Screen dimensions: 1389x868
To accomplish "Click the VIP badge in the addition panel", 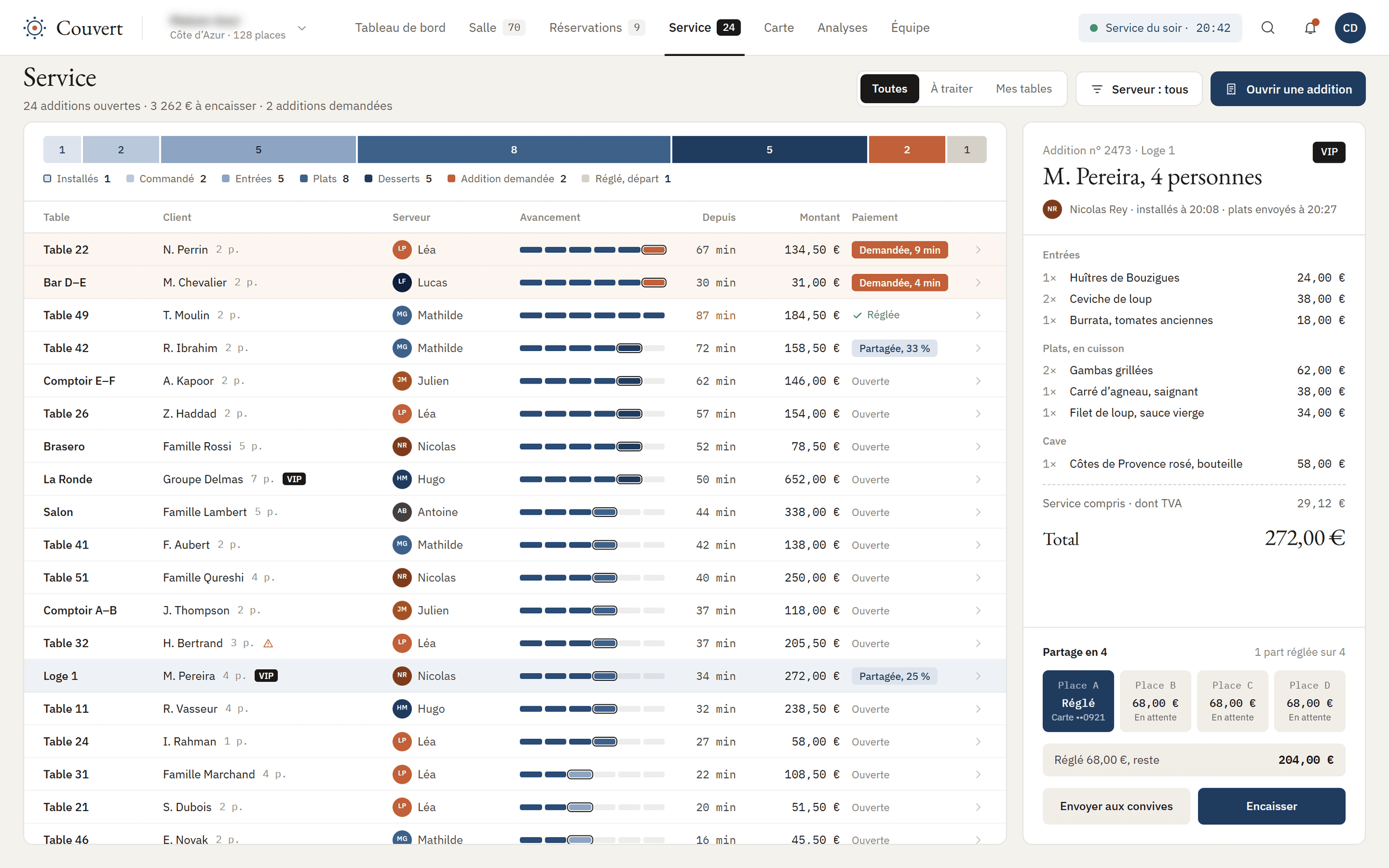I will [1329, 151].
